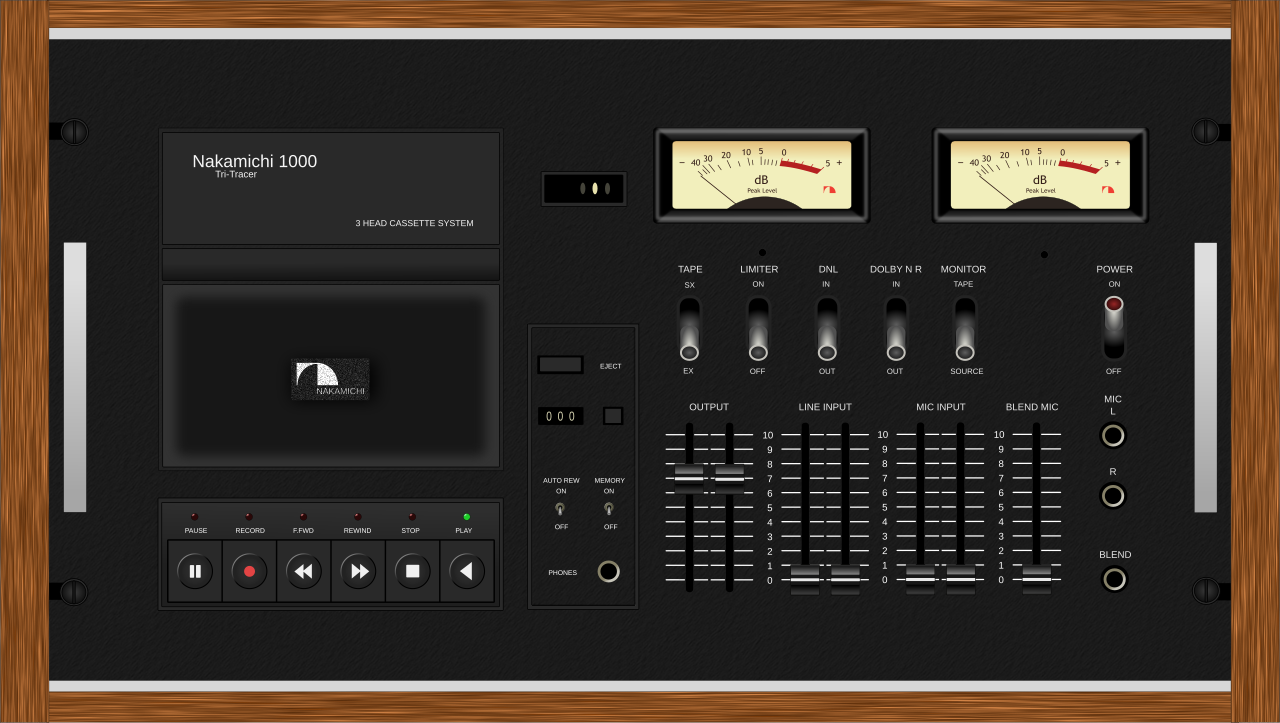Click the "LINE INPUT" section label
The height and width of the screenshot is (723, 1280).
point(825,407)
